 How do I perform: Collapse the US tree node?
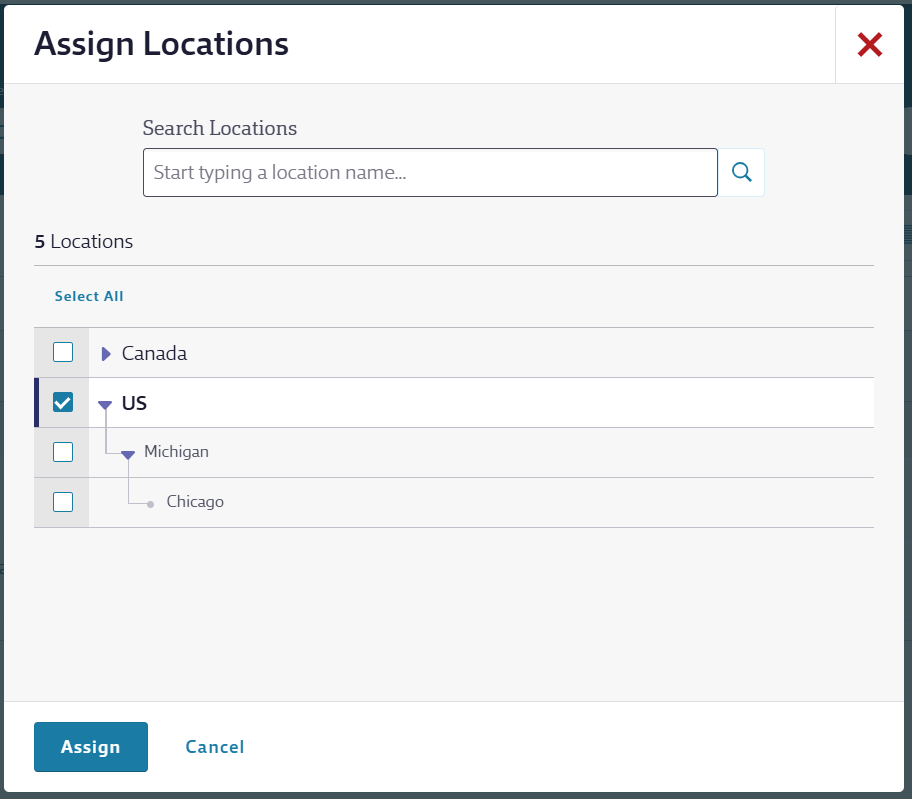(x=105, y=405)
